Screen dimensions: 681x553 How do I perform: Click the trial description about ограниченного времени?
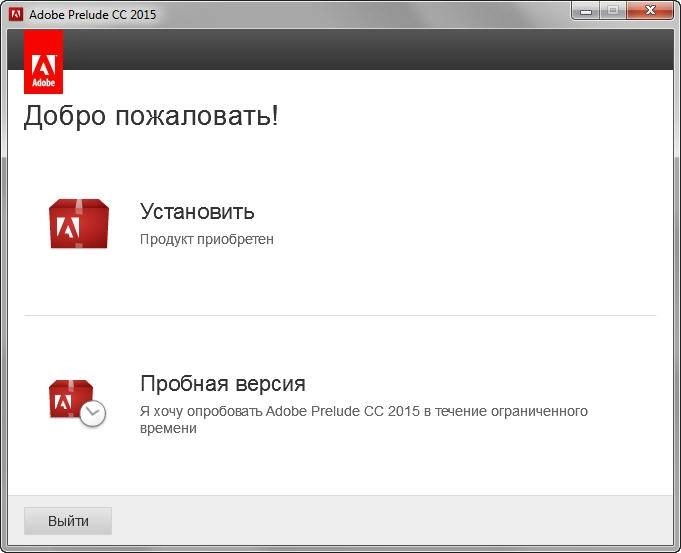tap(364, 419)
